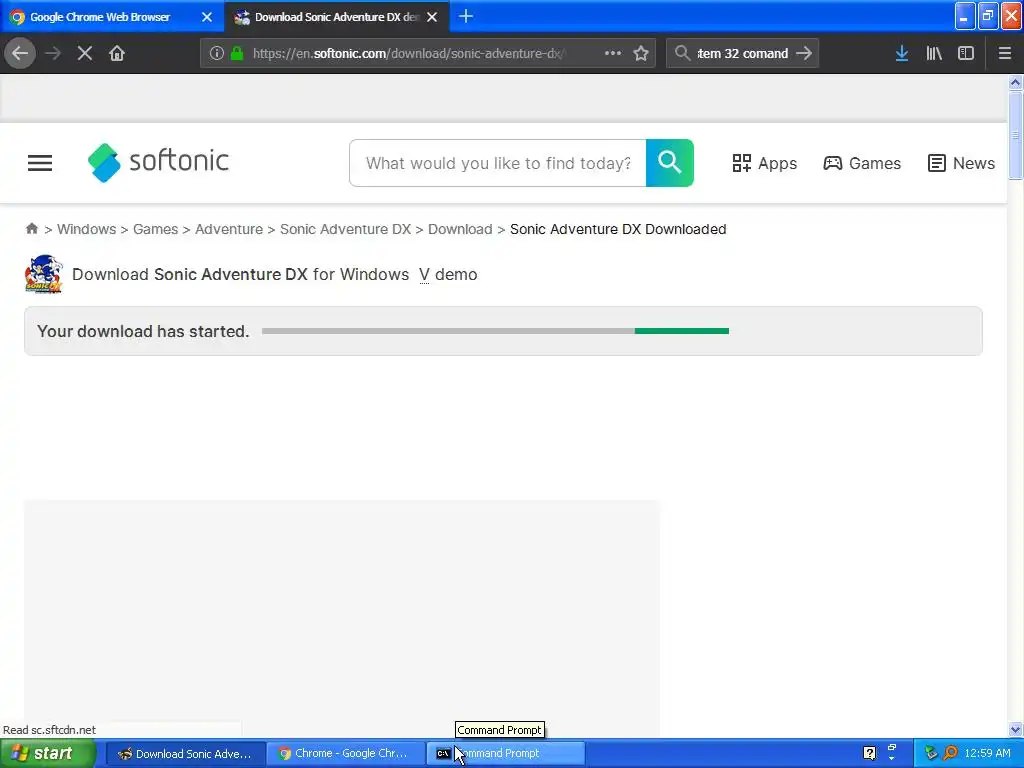Open Softonic hamburger site menu

tap(40, 163)
